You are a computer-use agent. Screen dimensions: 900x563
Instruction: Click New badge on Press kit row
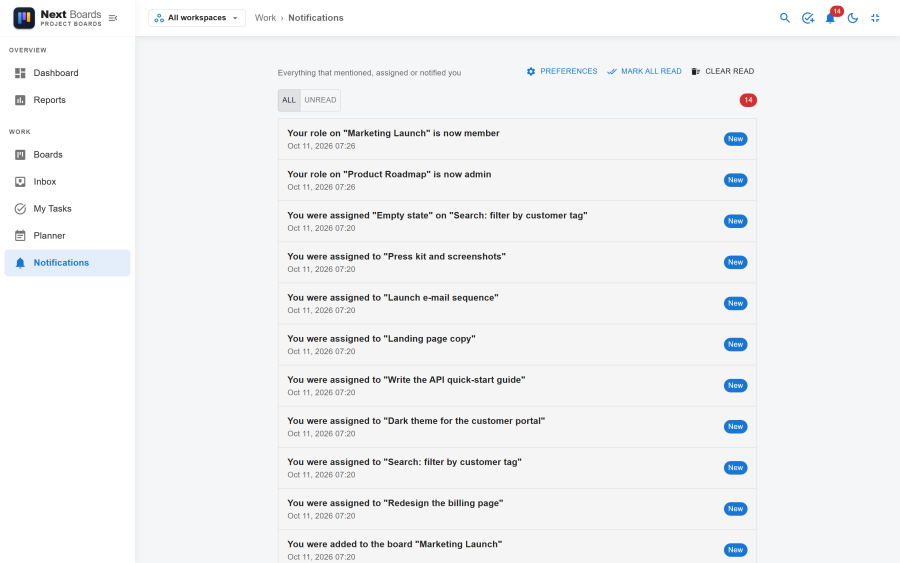click(735, 262)
